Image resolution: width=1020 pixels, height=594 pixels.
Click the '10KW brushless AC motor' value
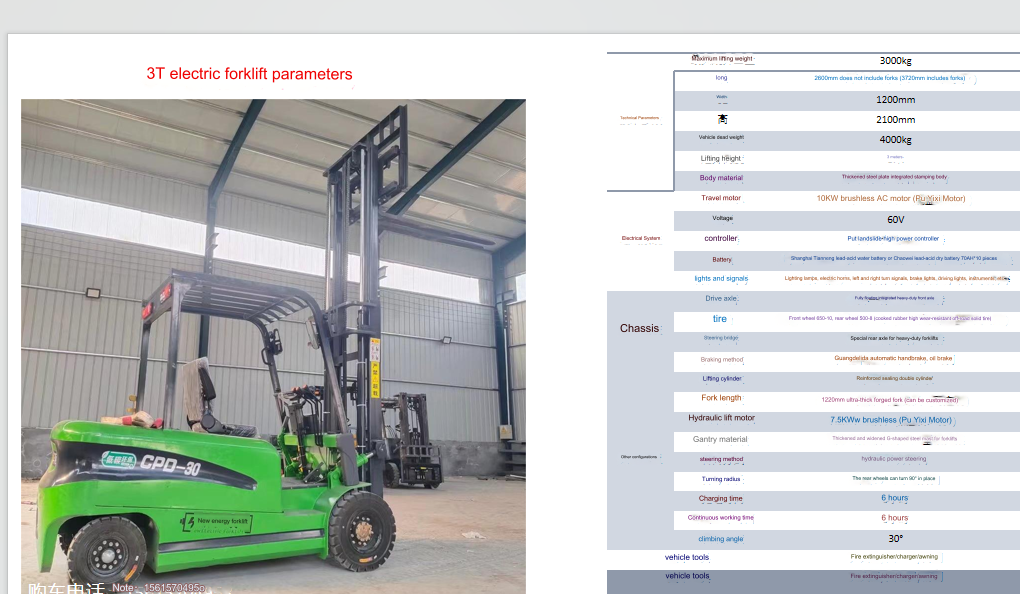[x=891, y=198]
